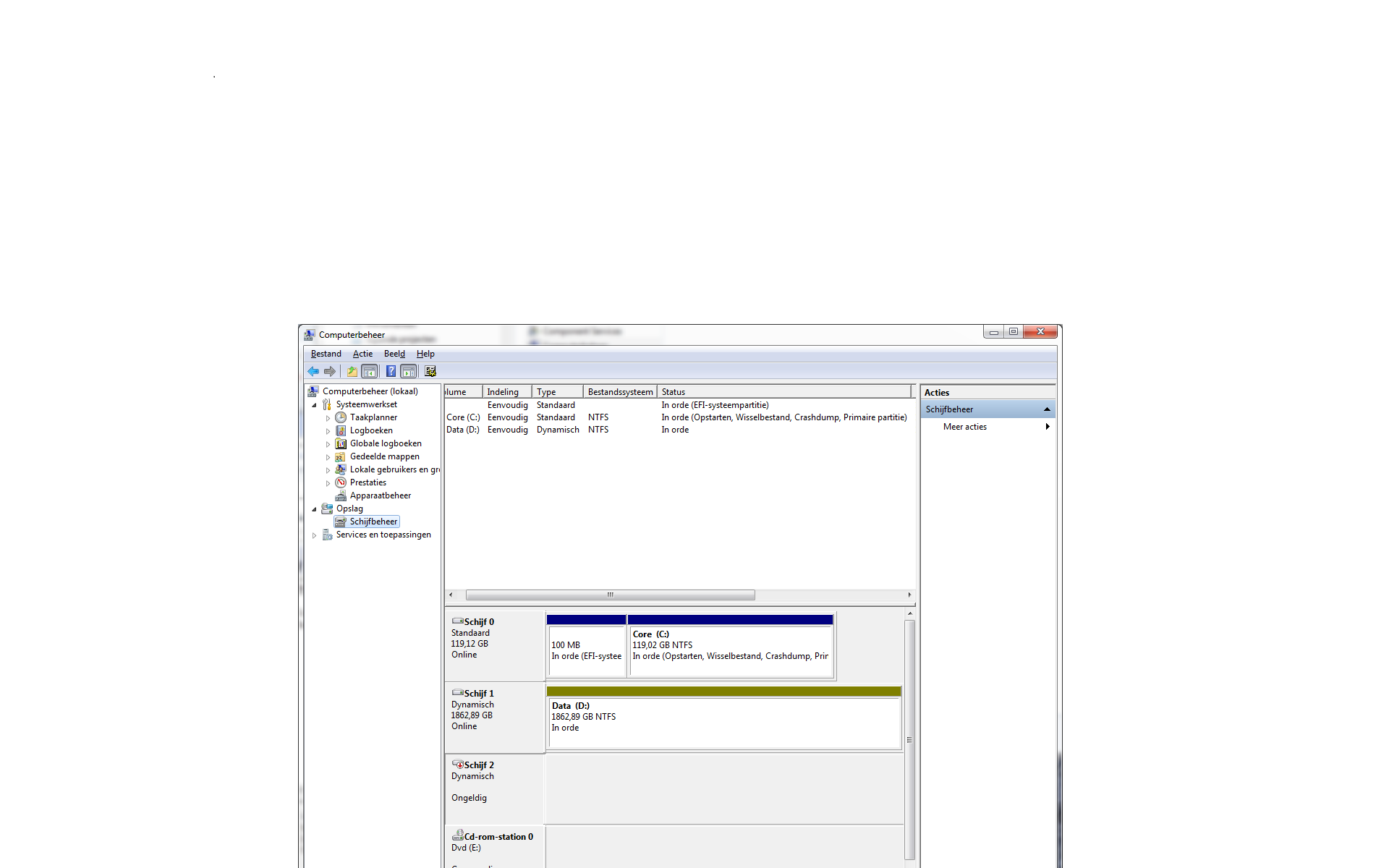Click the horizontal scrollbar of volume list

point(610,595)
